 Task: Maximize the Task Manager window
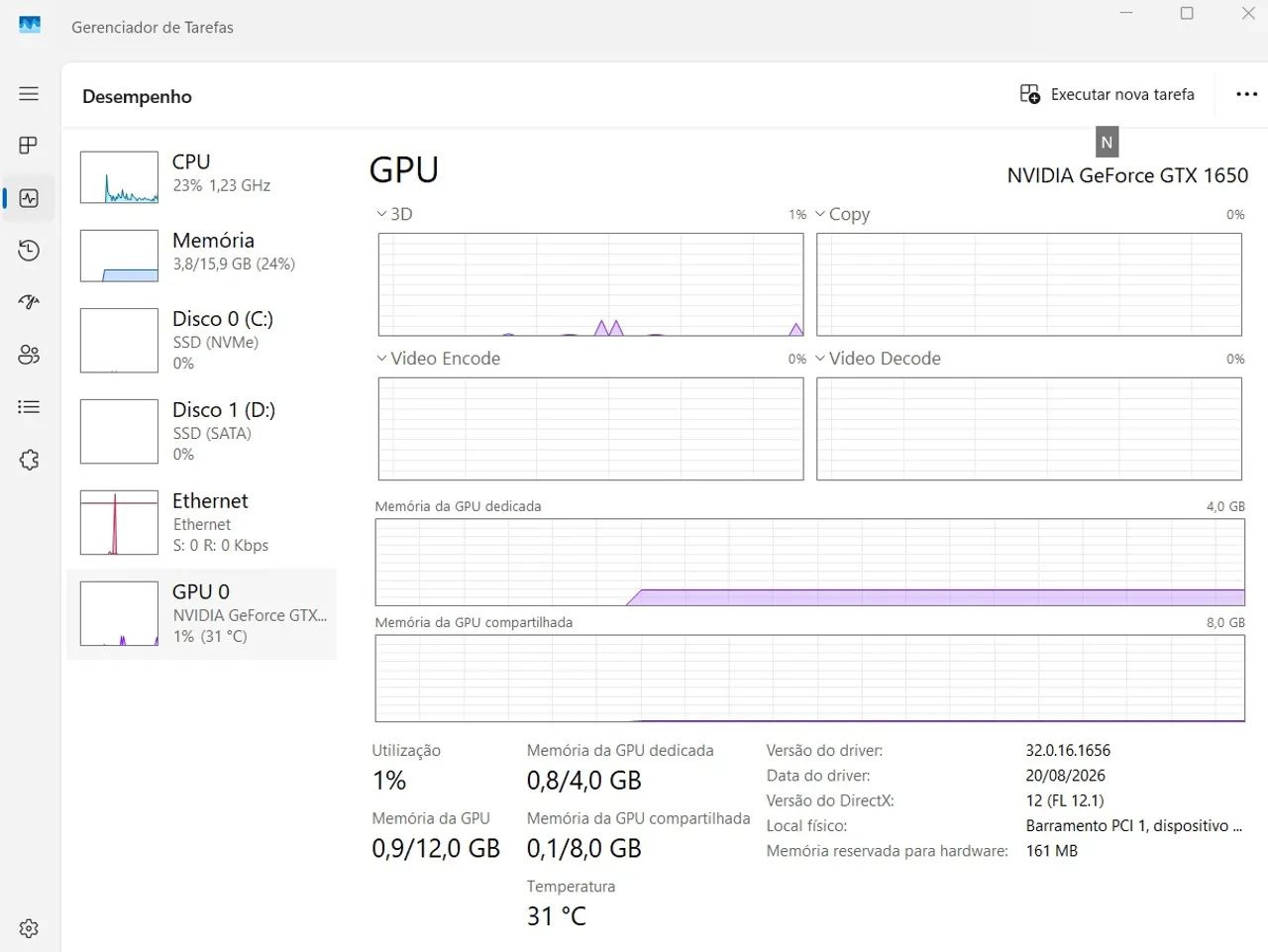point(1187,14)
